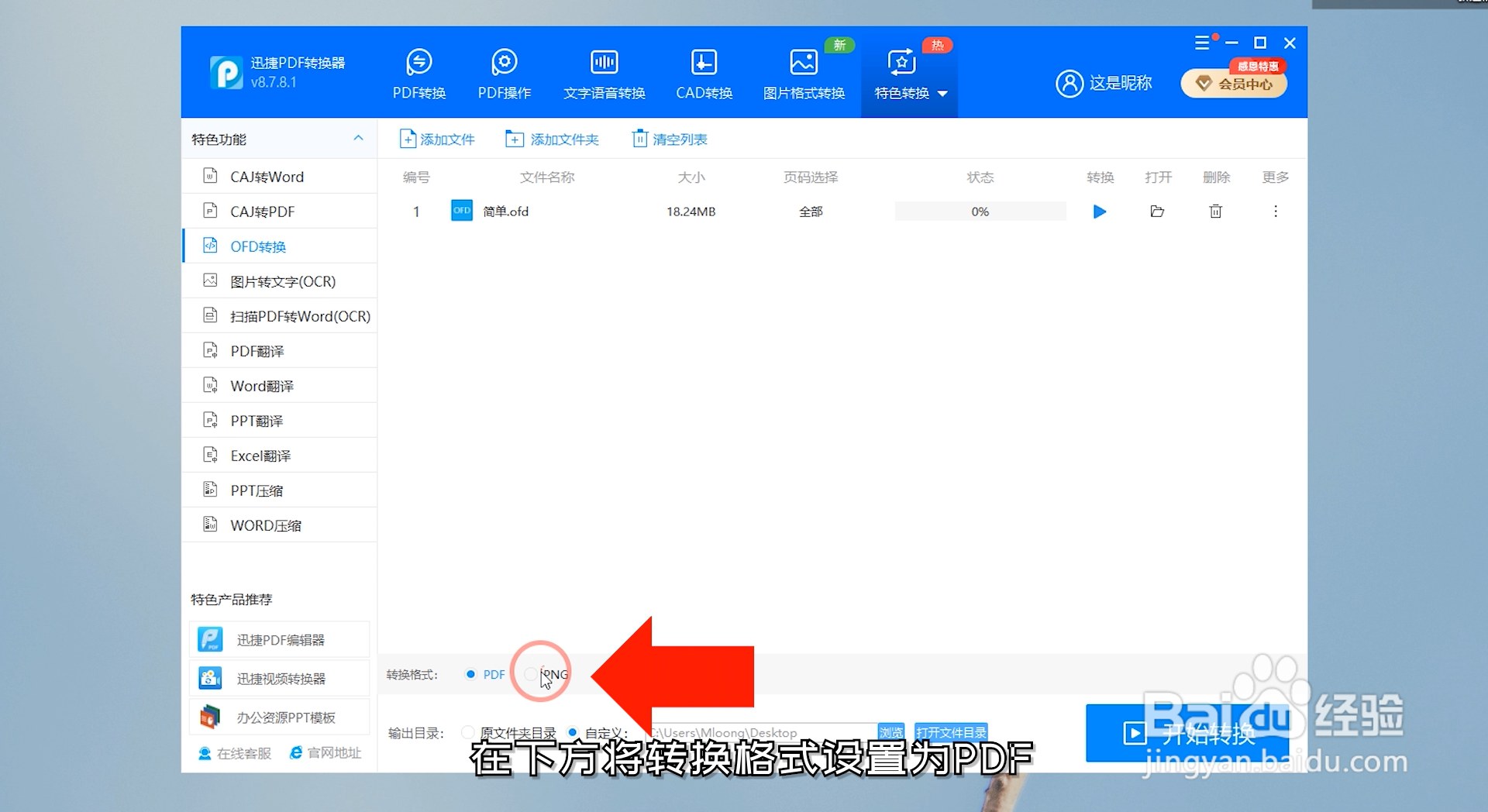1488x812 pixels.
Task: Click the WORD压缩 document icon
Action: (210, 525)
